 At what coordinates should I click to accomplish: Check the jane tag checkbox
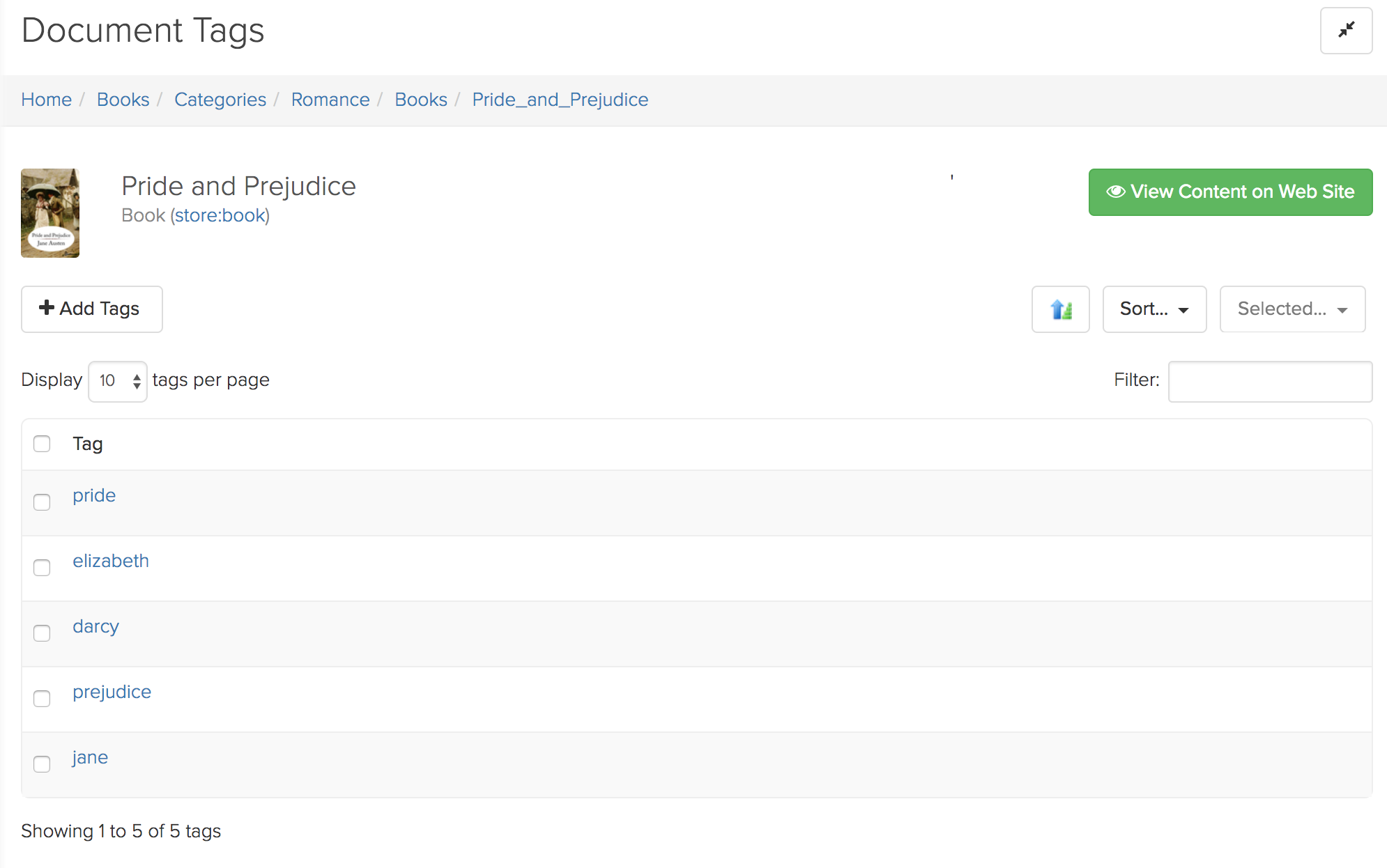click(x=42, y=764)
